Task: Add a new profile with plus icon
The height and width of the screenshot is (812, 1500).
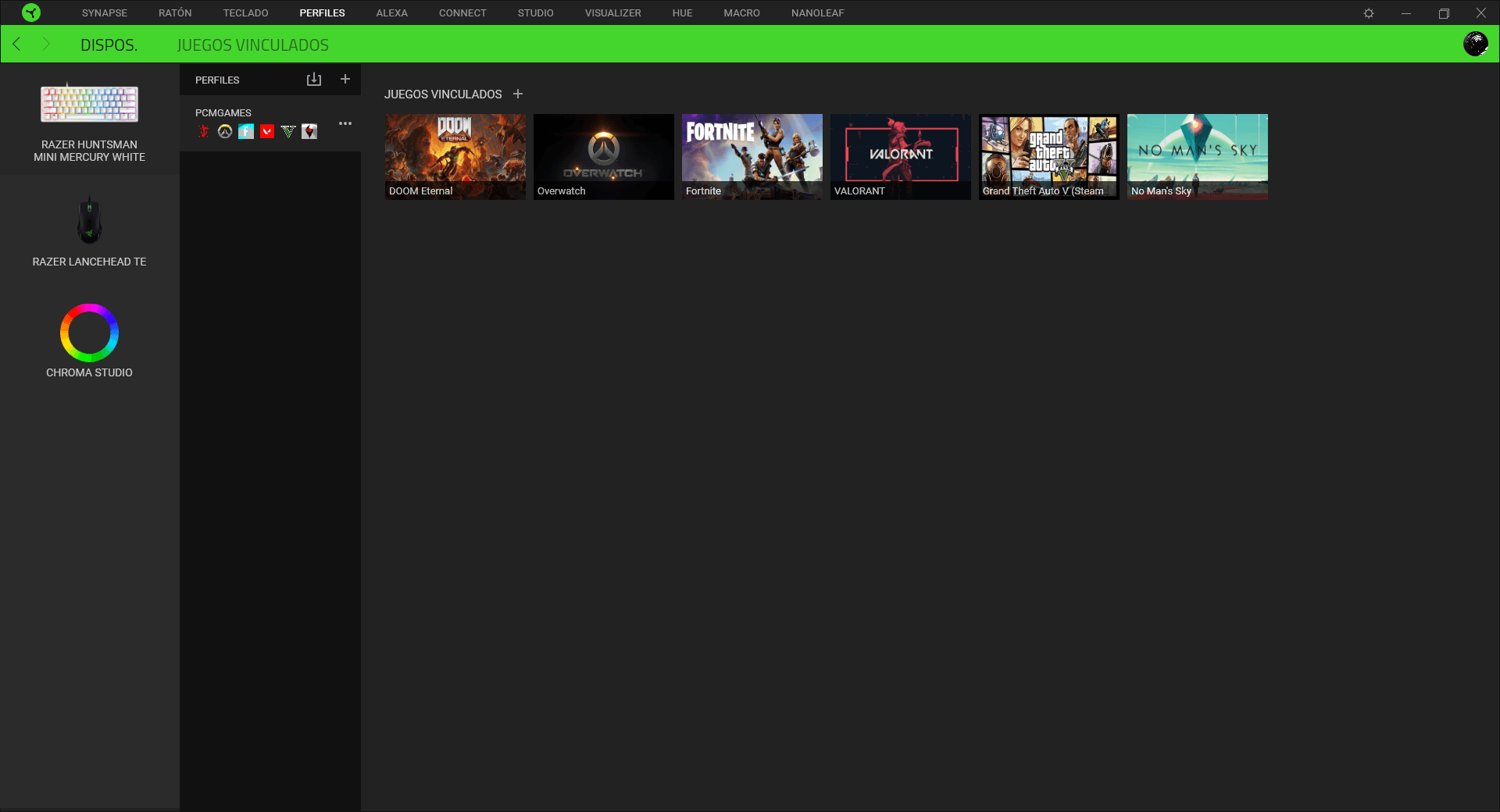Action: pyautogui.click(x=345, y=79)
